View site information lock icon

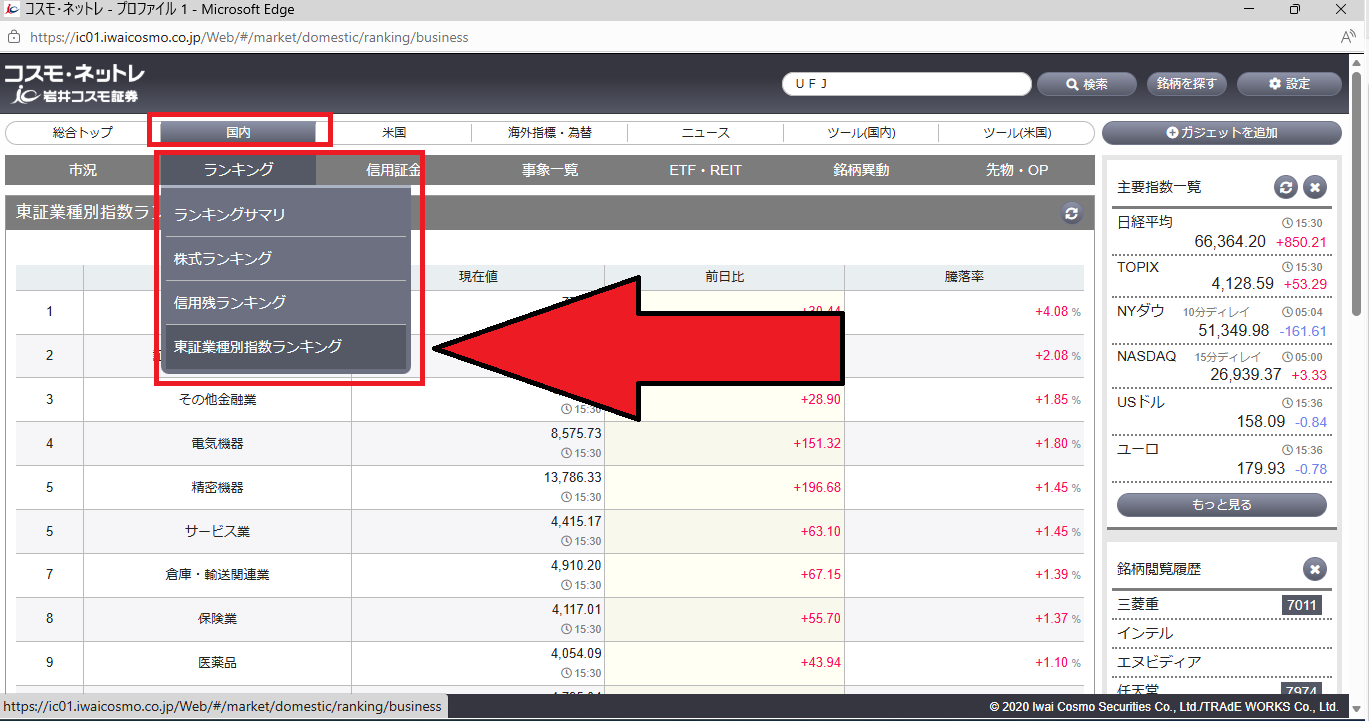(x=14, y=37)
